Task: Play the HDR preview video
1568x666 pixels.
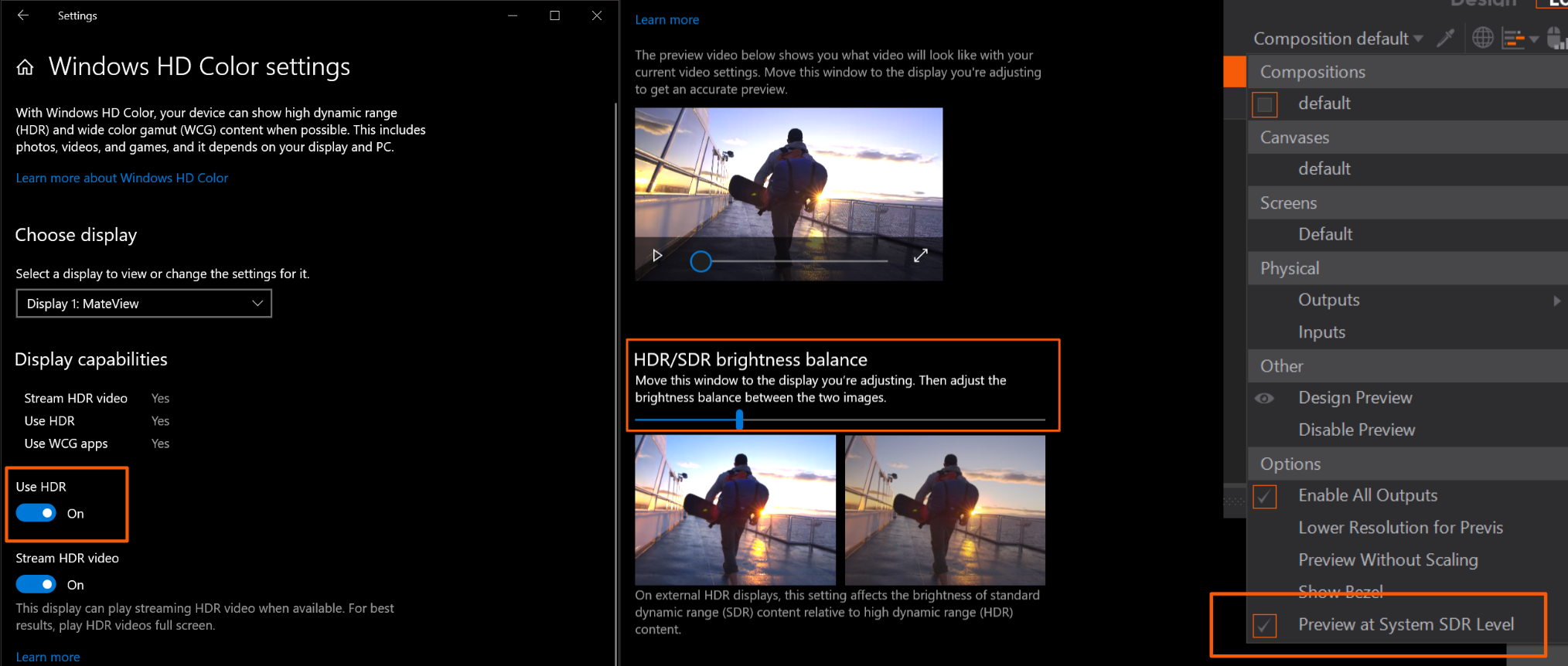Action: (x=657, y=256)
